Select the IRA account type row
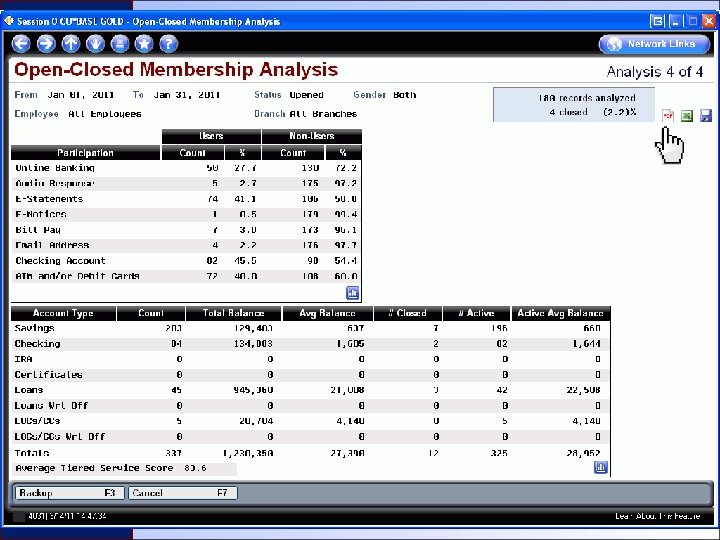 (311, 359)
